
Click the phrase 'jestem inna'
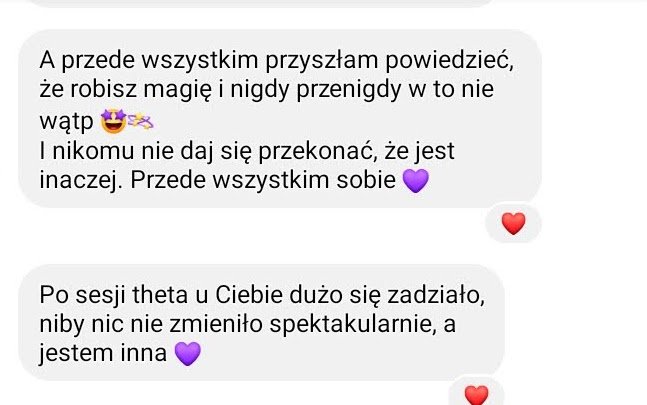click(103, 354)
